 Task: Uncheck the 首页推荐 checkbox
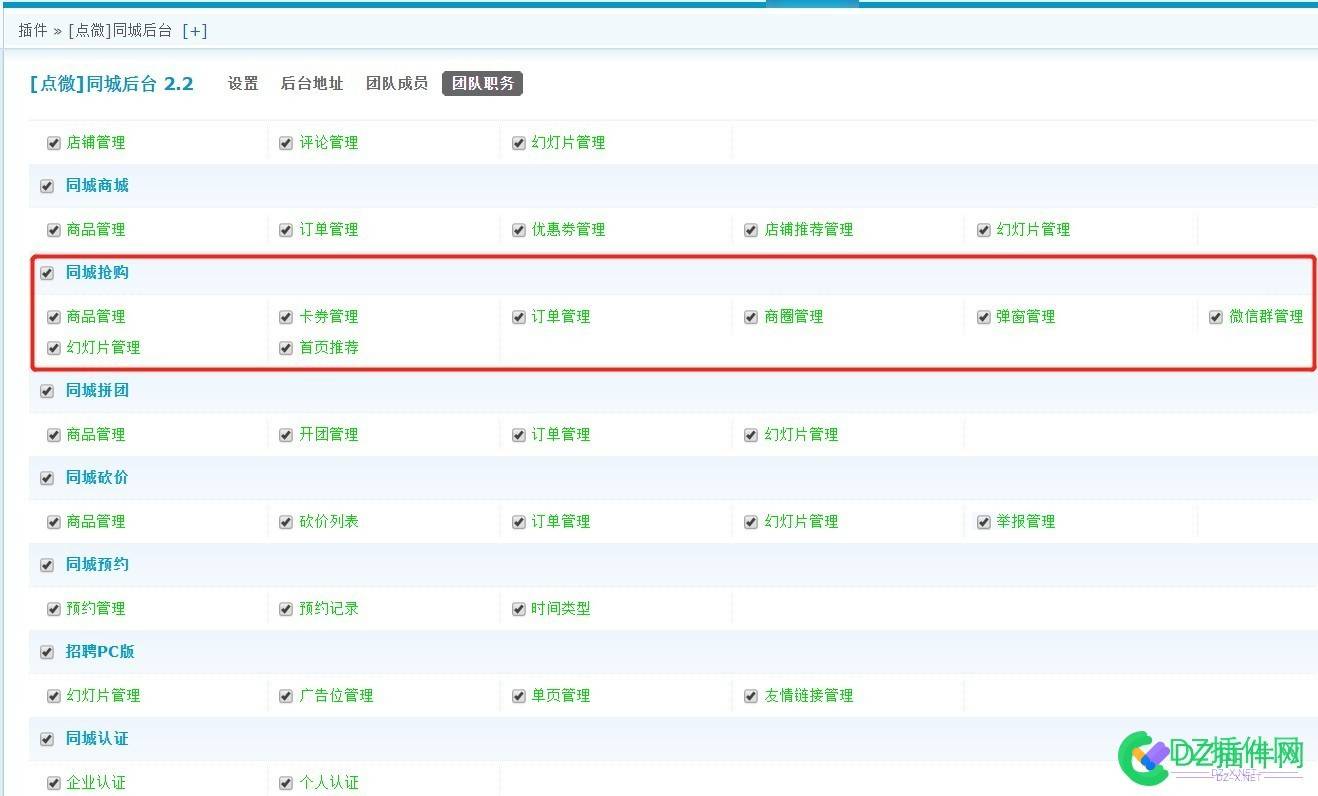pos(286,348)
